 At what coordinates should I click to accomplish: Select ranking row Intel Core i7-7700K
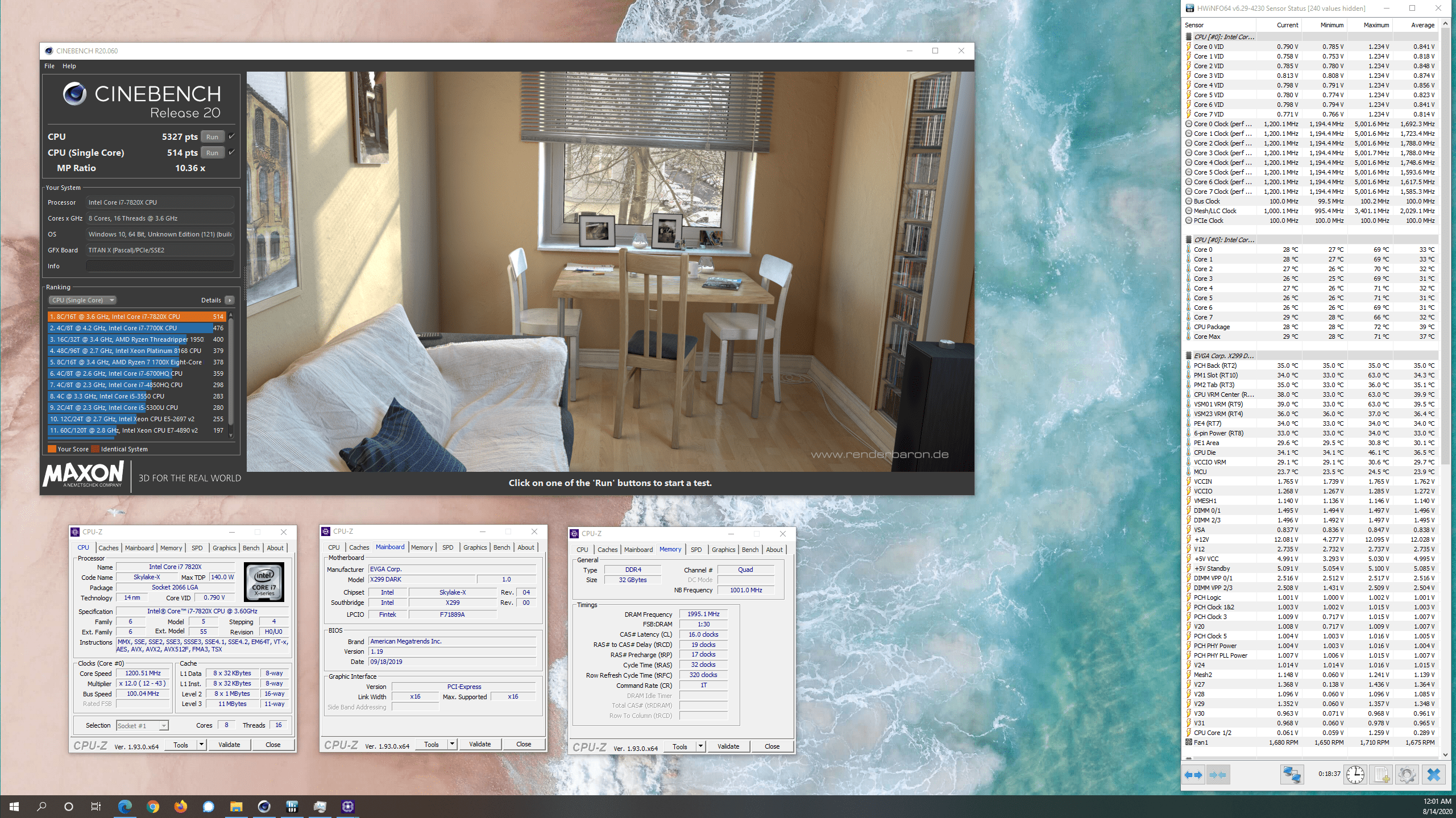136,328
